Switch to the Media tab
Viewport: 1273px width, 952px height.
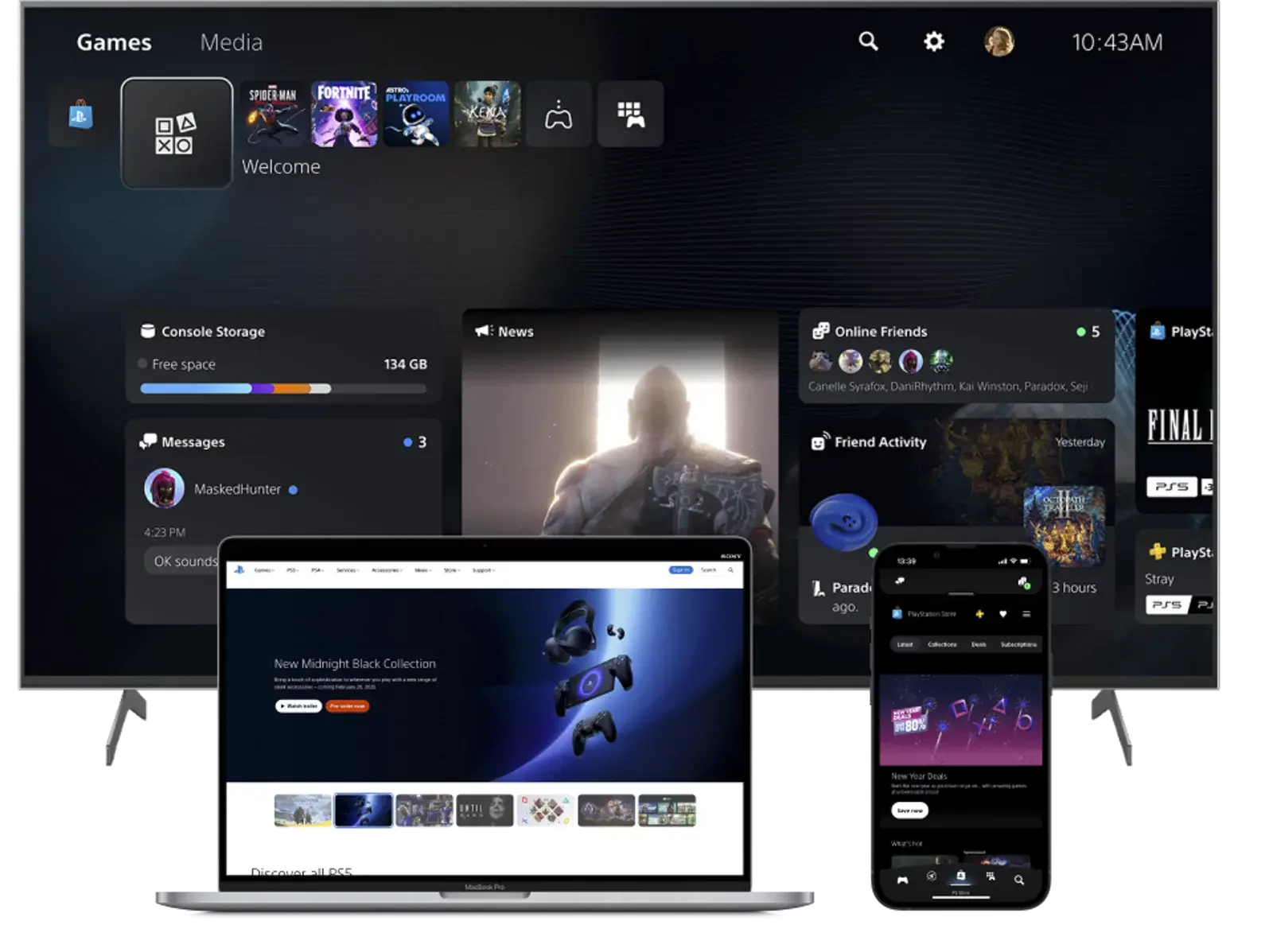coord(231,42)
